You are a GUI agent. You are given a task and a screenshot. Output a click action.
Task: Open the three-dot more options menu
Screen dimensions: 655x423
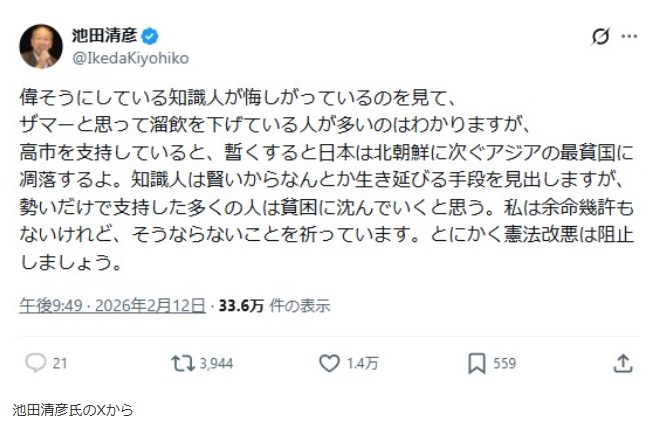[629, 37]
